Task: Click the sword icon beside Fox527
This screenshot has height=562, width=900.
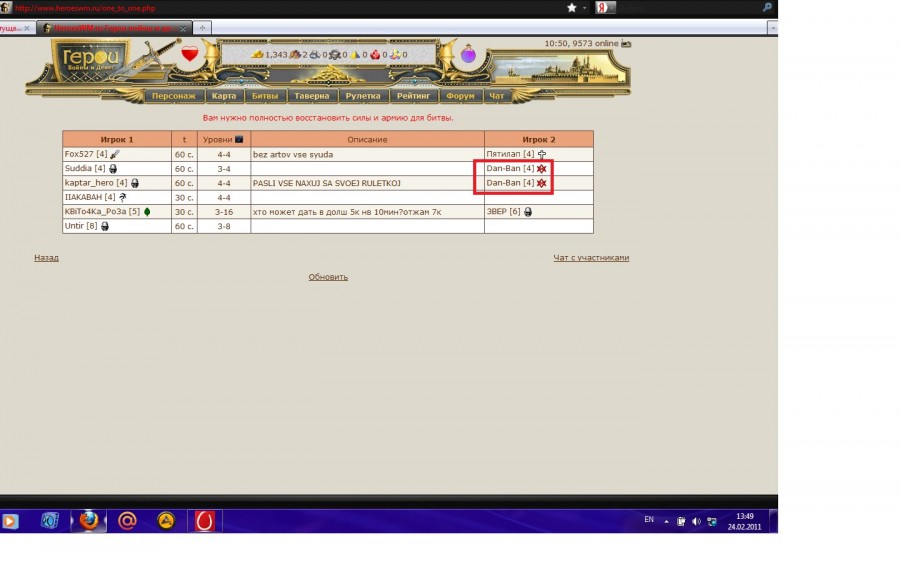Action: [x=115, y=155]
